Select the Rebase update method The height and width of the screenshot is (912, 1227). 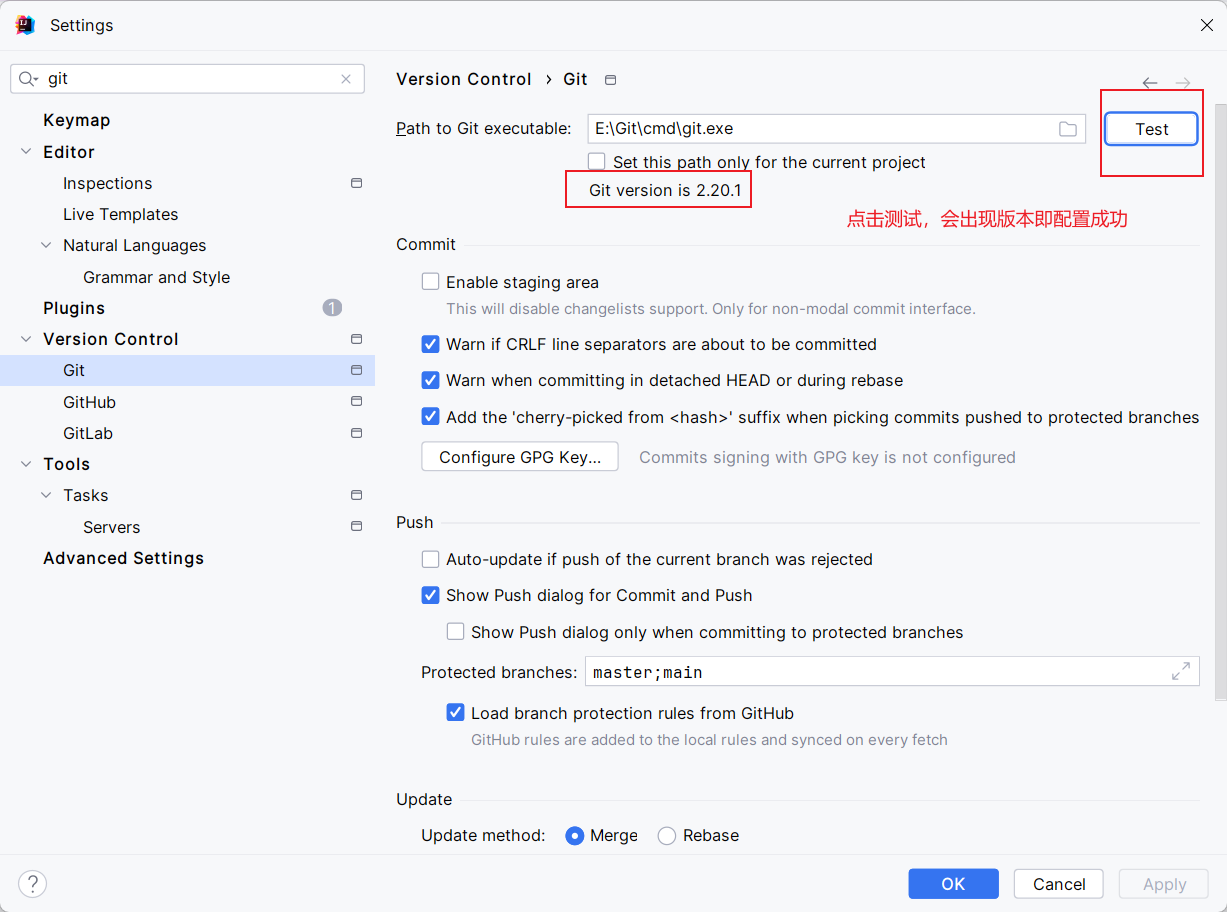tap(667, 836)
